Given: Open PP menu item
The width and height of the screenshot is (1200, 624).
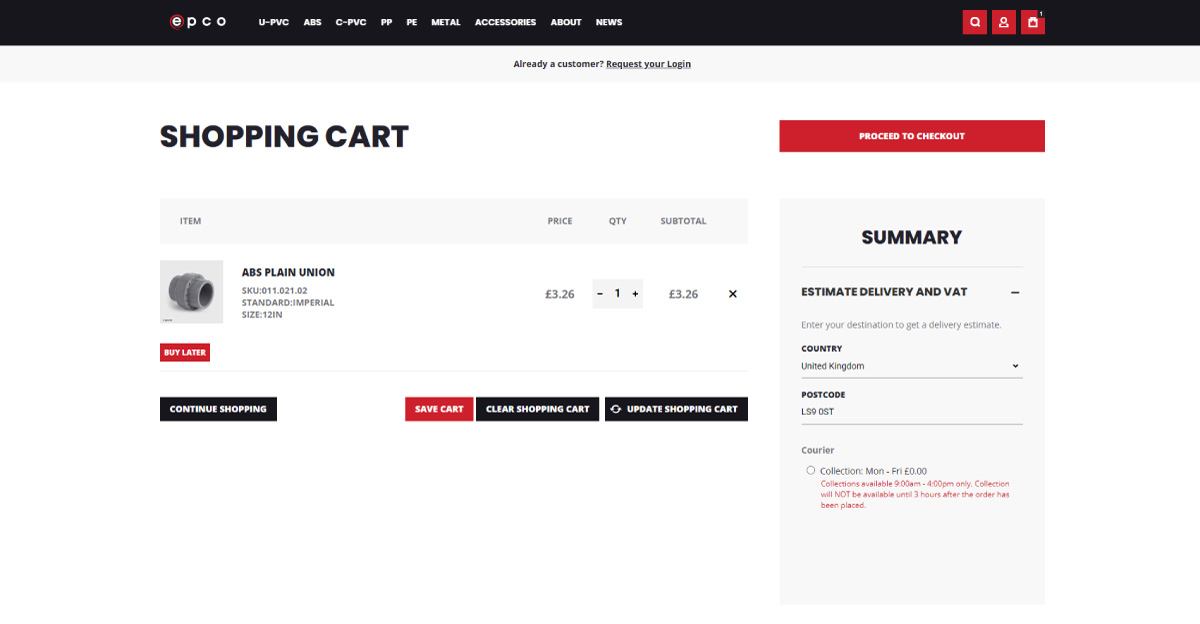Looking at the screenshot, I should (x=386, y=22).
